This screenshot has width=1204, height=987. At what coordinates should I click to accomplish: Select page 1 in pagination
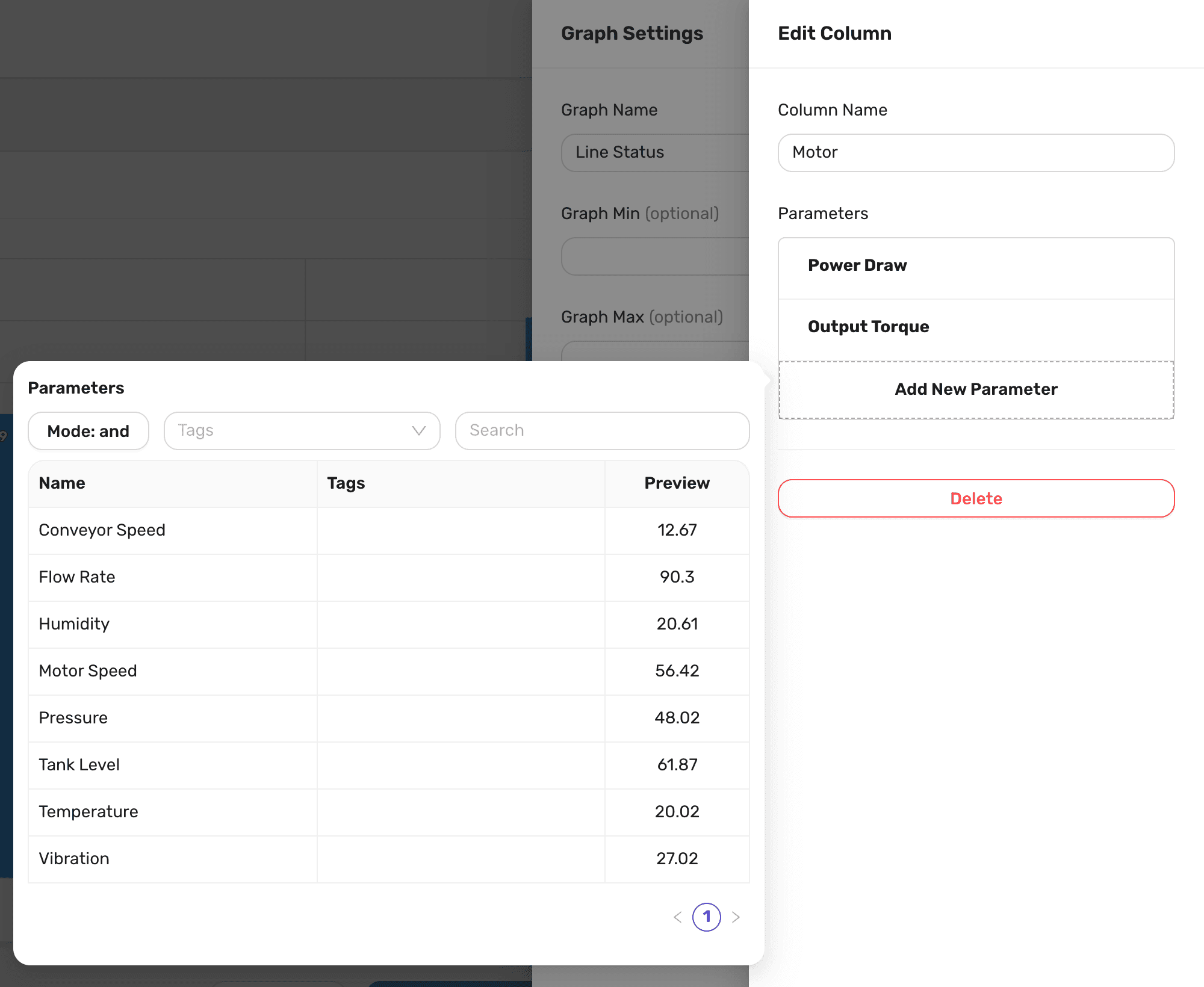pyautogui.click(x=707, y=917)
